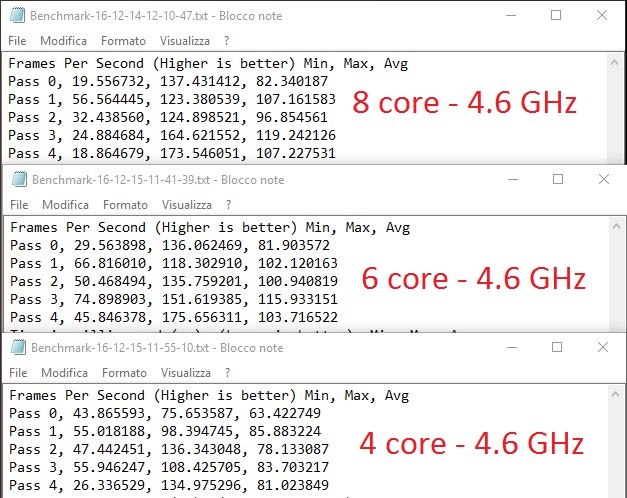Viewport: 627px width, 498px height.
Task: Click value 82.340187 in 8 core Pass 0 row
Action: (292, 82)
